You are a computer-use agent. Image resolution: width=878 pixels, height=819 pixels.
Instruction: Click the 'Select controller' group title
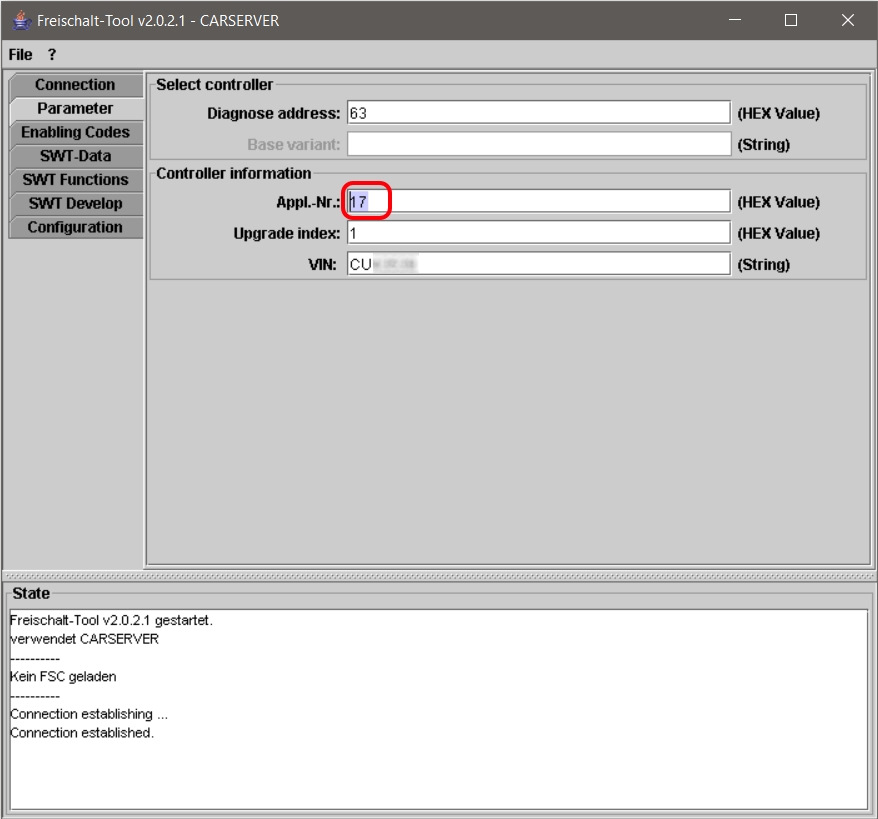coord(214,85)
